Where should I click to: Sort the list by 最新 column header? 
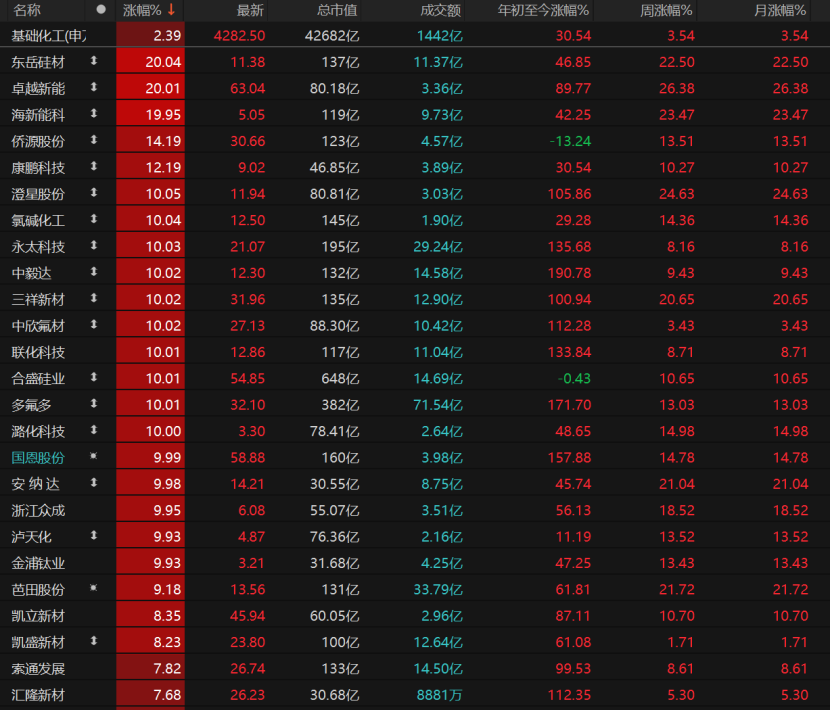[250, 10]
